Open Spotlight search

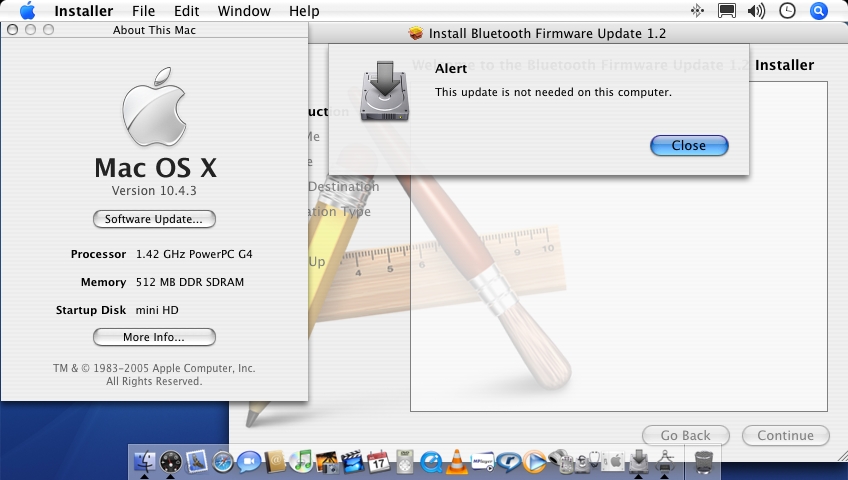pyautogui.click(x=819, y=11)
